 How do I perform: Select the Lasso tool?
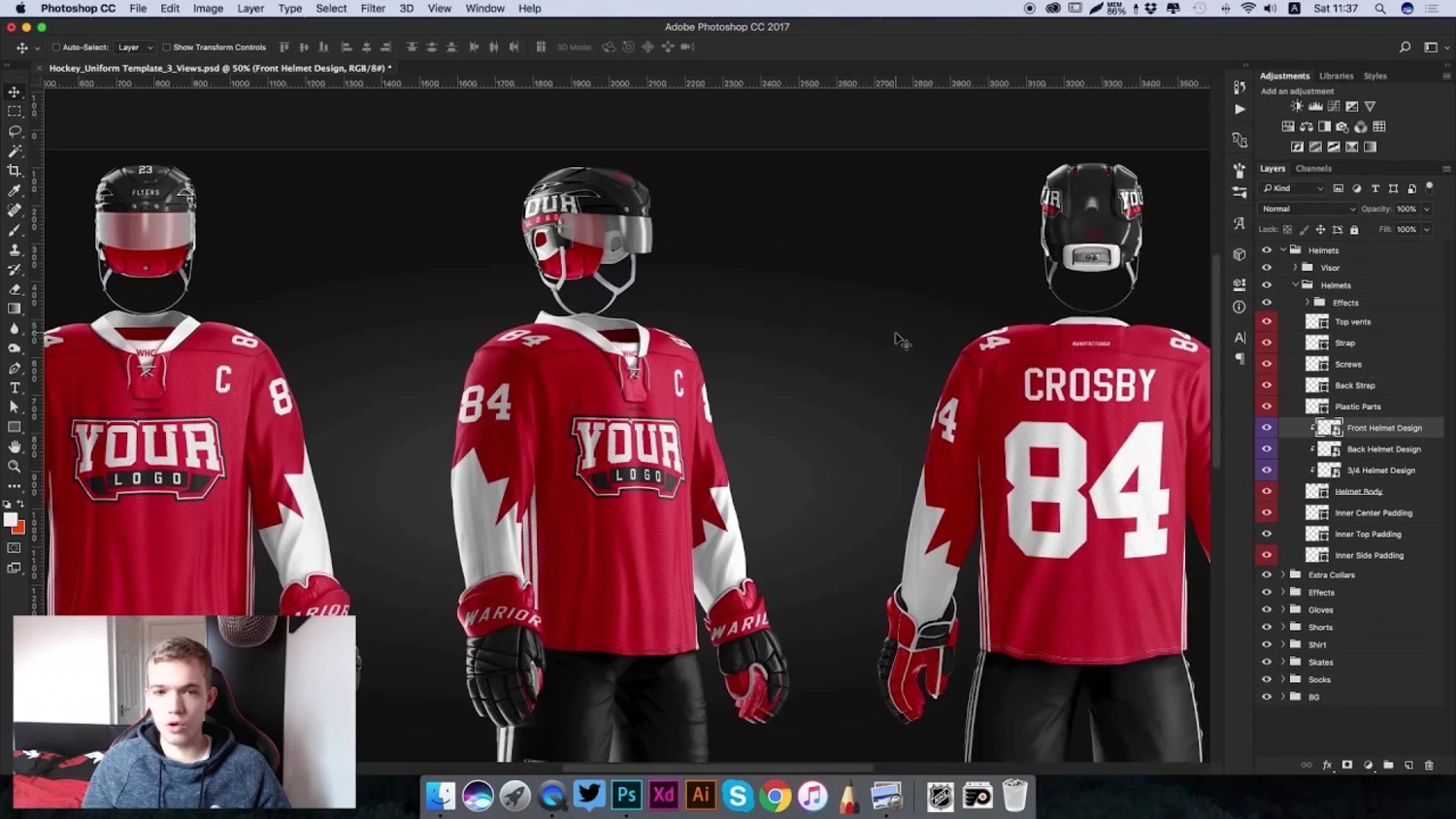coord(15,131)
